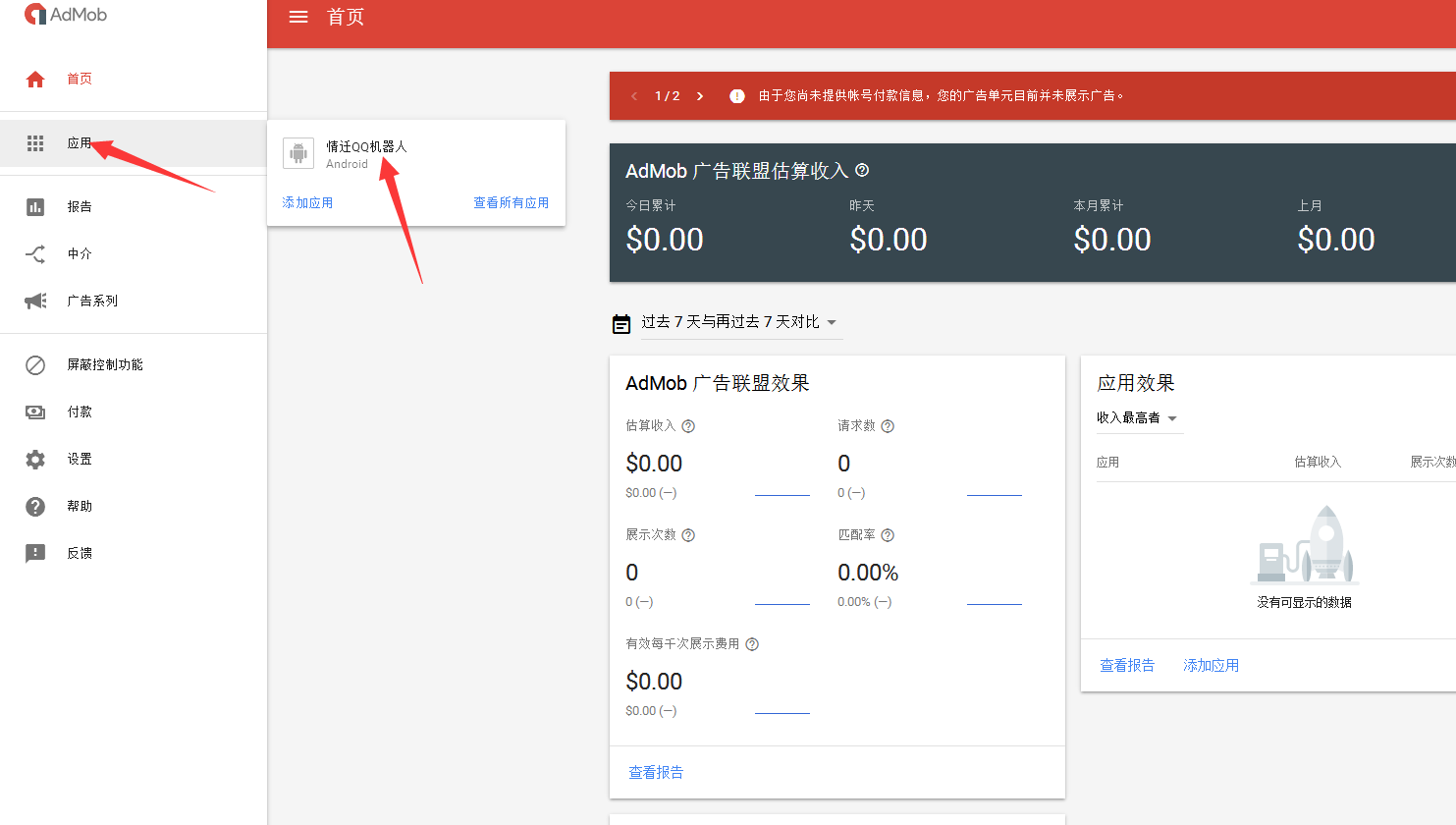Screen dimensions: 1456x825
Task: Click the 首页 page title in header
Action: click(346, 17)
